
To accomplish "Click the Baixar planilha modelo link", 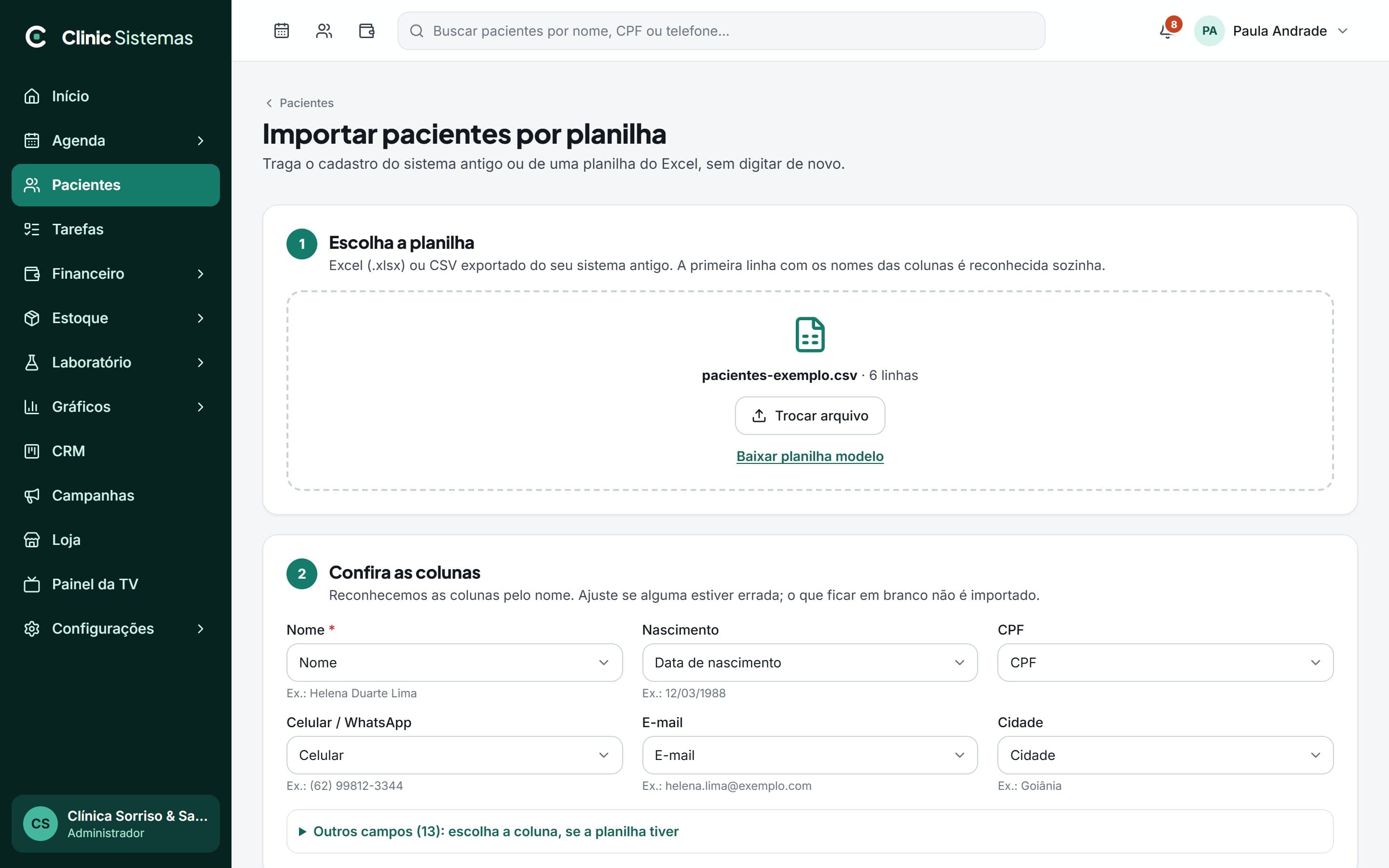I will tap(810, 456).
